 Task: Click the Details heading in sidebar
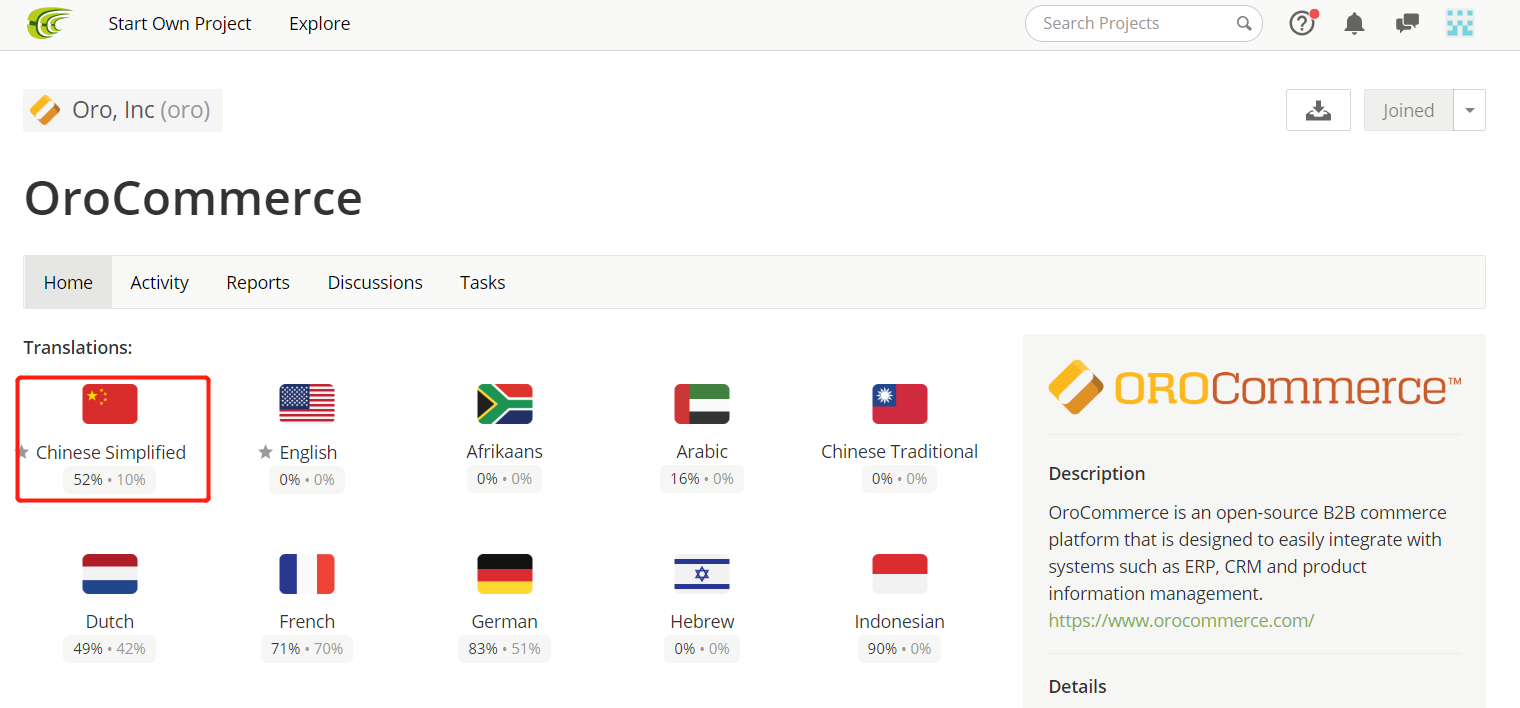[1078, 686]
